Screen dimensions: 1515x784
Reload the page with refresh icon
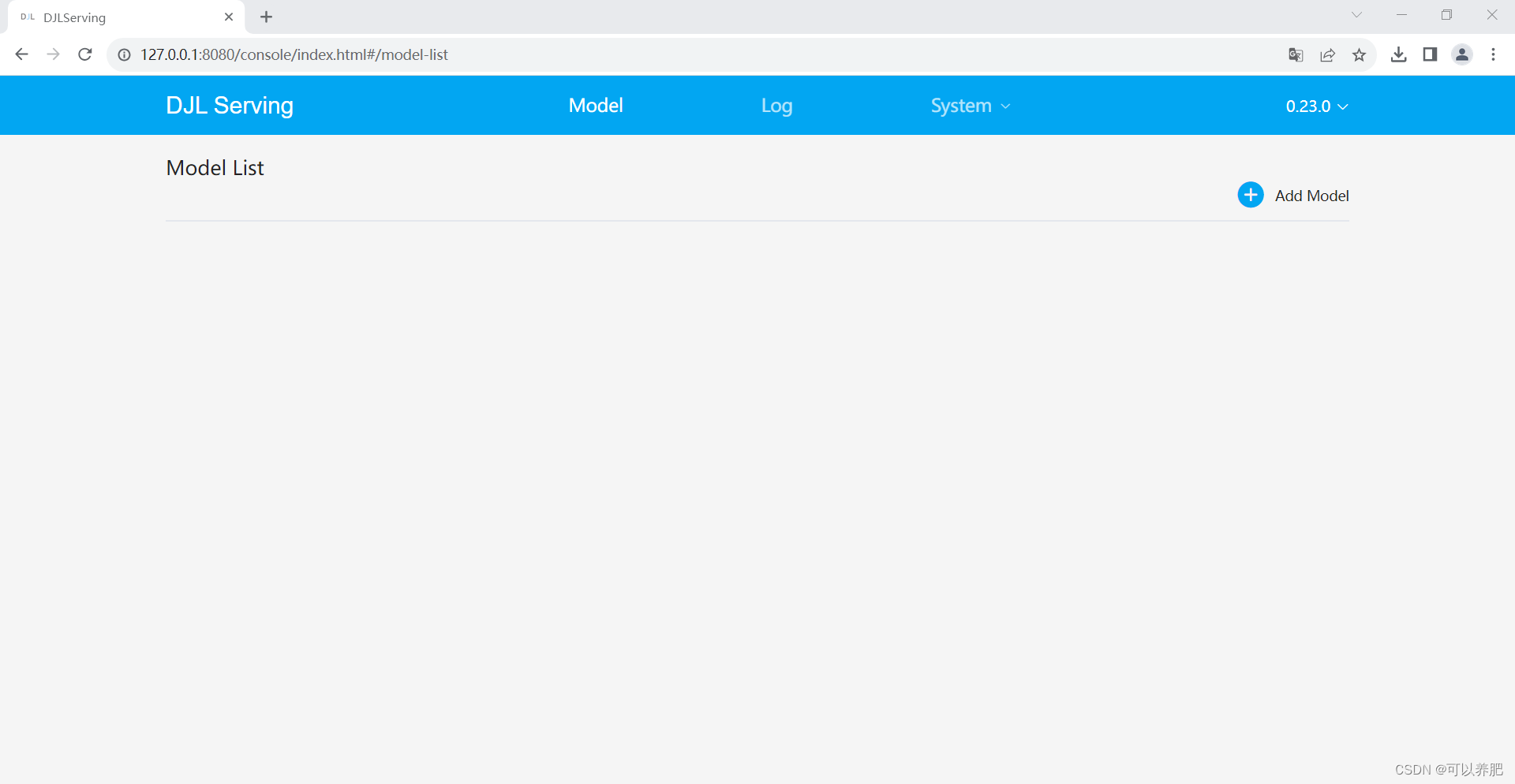click(85, 54)
